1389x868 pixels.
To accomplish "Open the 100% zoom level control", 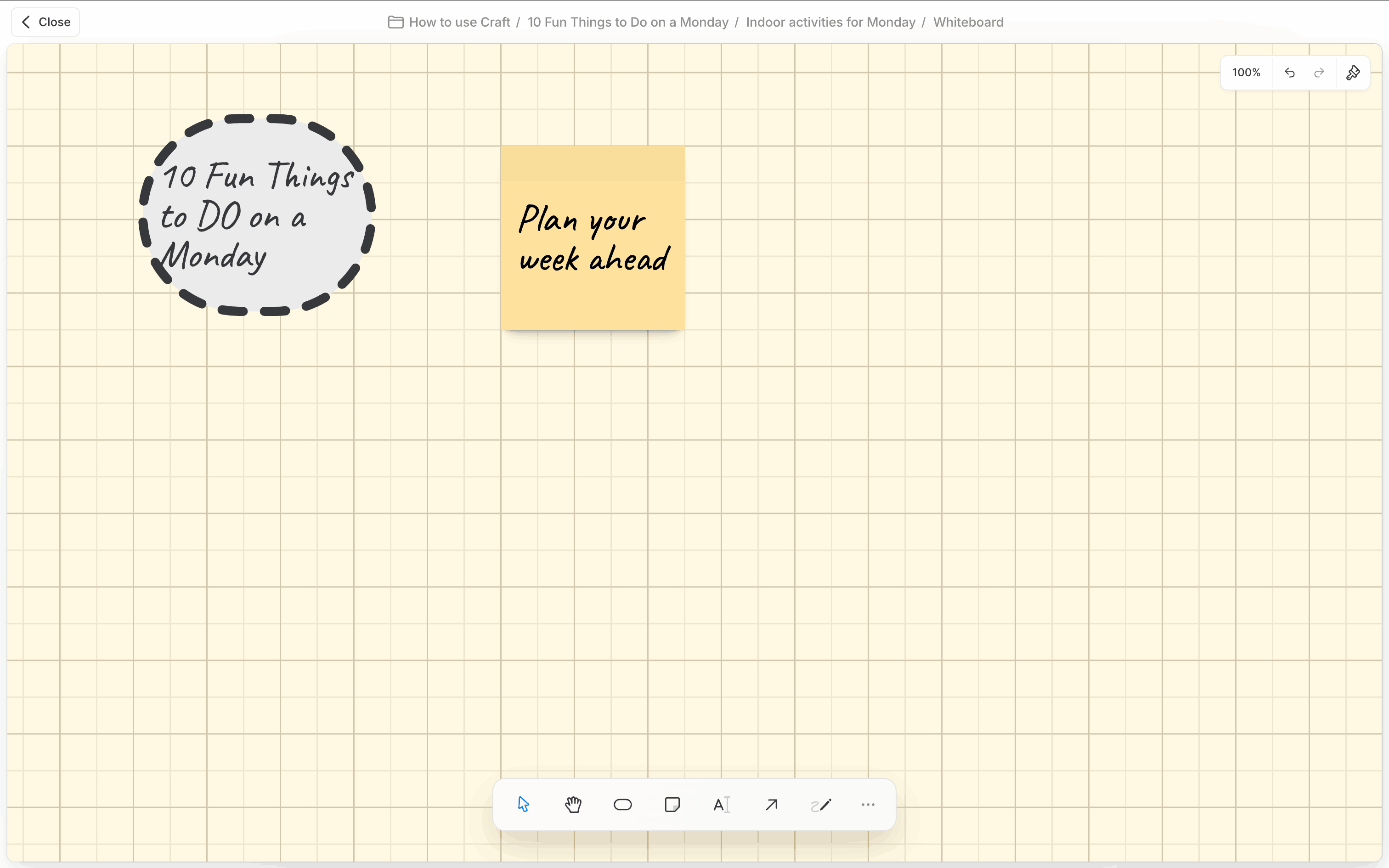I will (x=1246, y=73).
